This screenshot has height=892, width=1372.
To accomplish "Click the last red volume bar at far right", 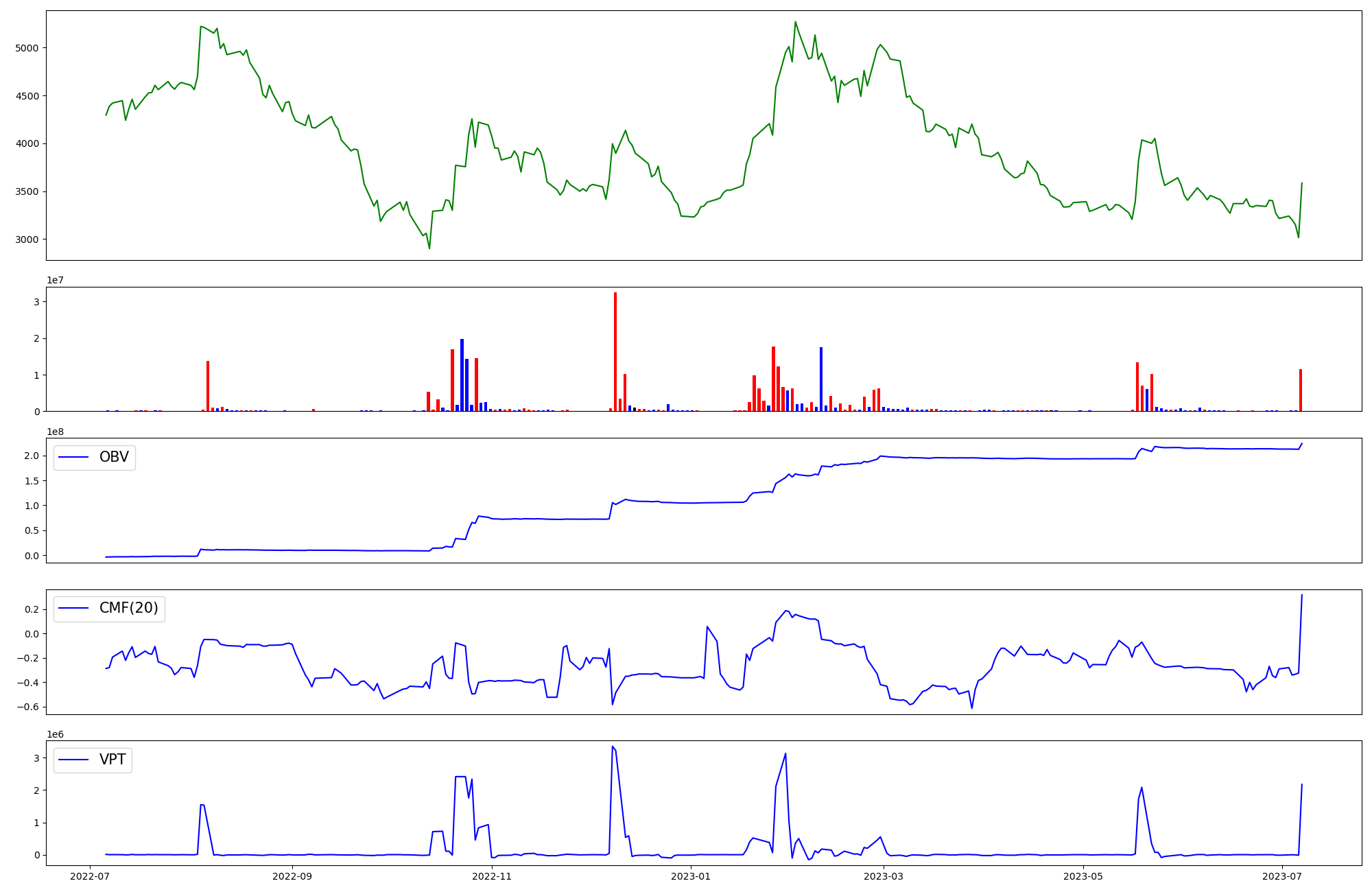I will (1301, 390).
